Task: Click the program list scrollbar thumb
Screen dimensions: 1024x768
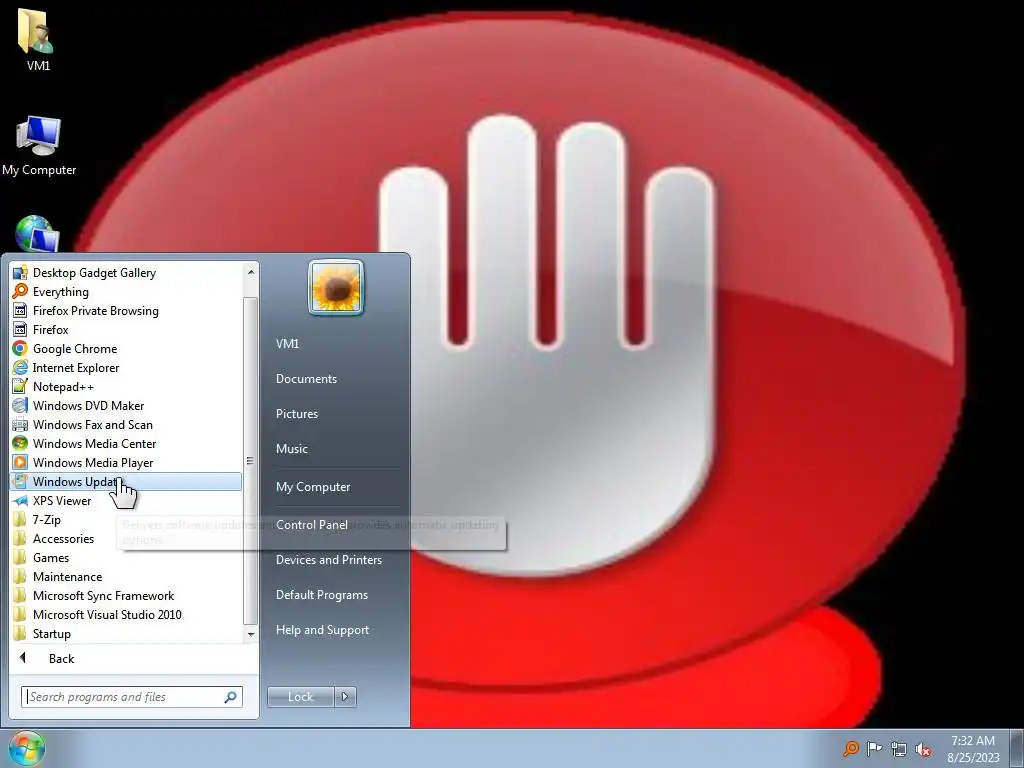Action: click(251, 460)
